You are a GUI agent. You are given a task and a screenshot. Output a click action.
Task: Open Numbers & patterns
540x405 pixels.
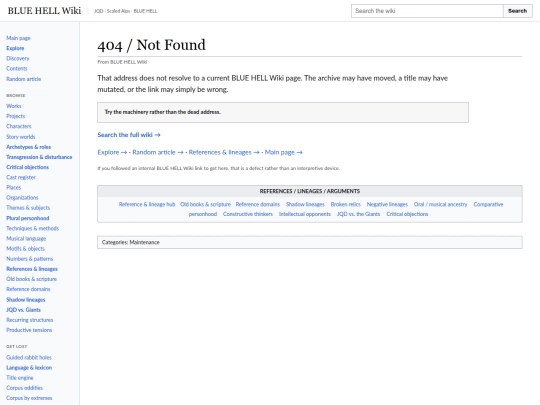point(30,259)
